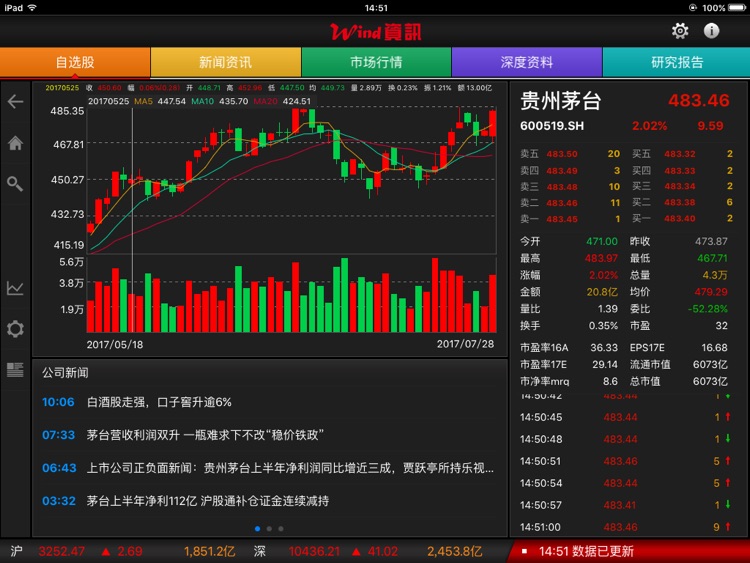Screen dimensions: 750x563
Task: Tap the 最高 value 483.97
Action: coord(601,258)
